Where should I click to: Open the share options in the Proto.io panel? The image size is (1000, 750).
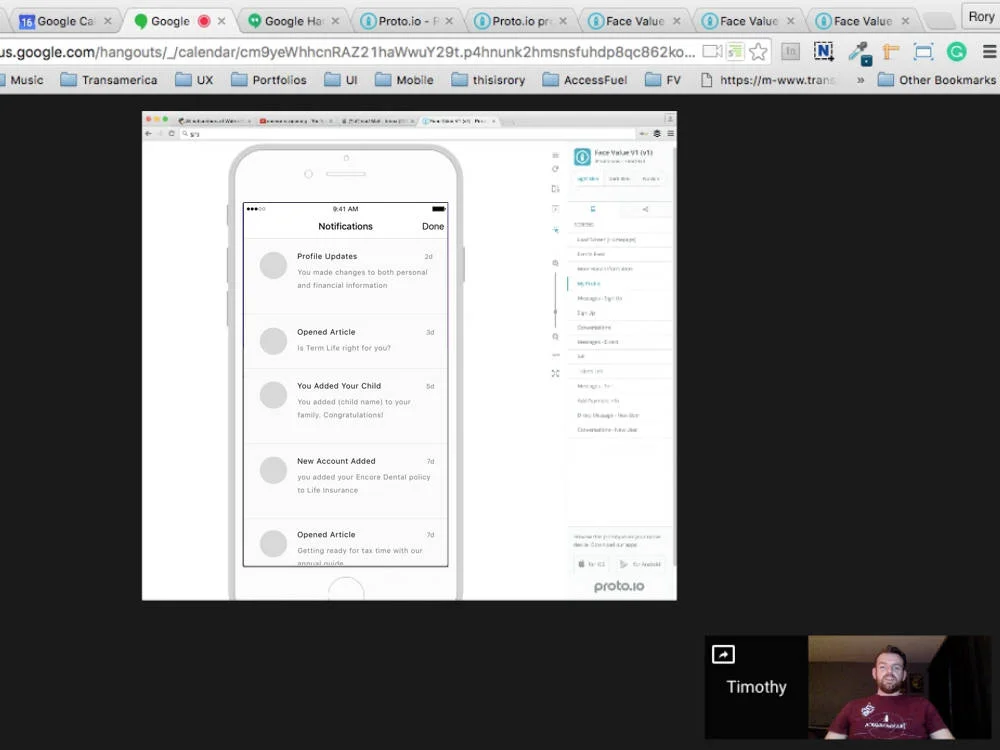point(645,208)
